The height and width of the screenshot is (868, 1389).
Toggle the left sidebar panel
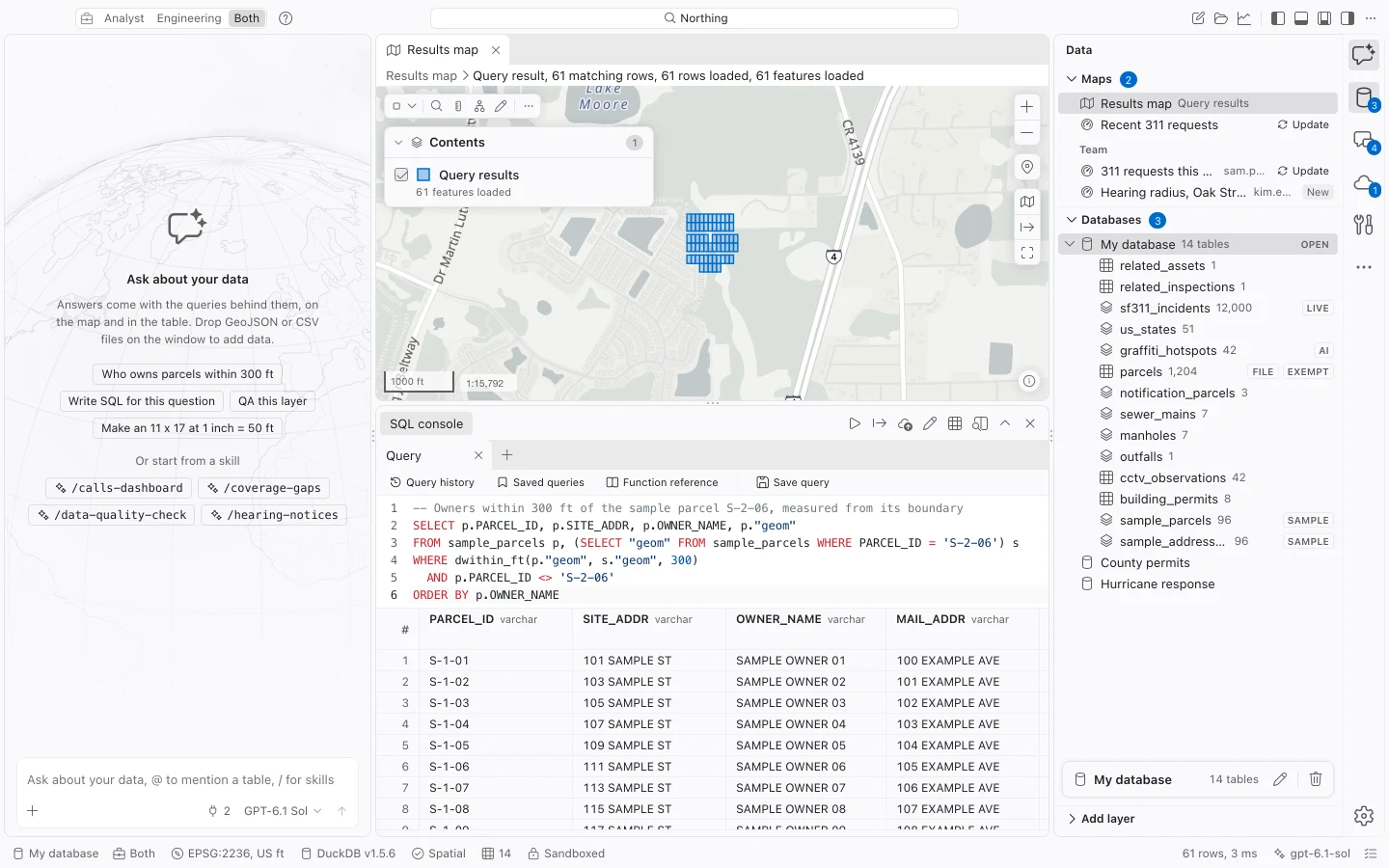click(x=1278, y=18)
